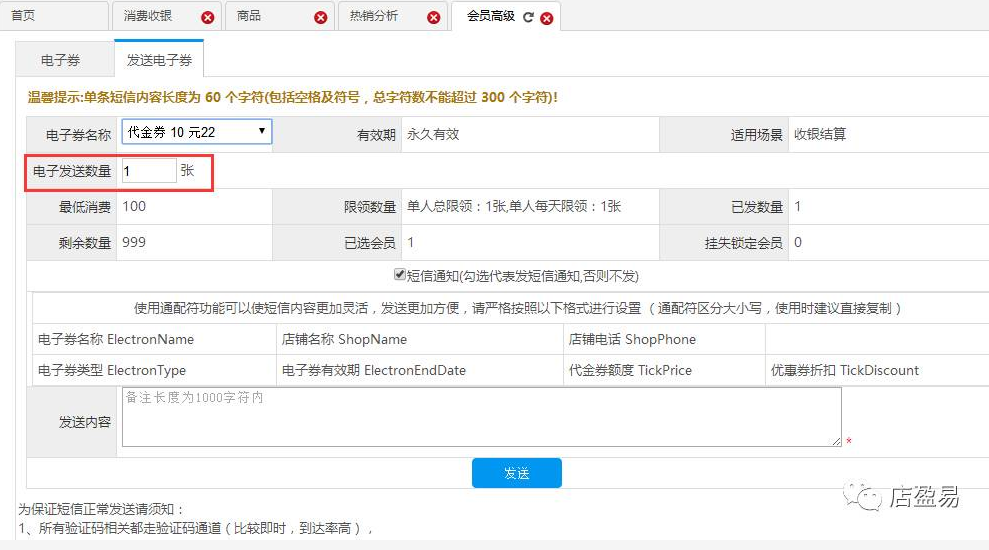This screenshot has width=989, height=550.
Task: Click the blue 发送 button
Action: (516, 473)
